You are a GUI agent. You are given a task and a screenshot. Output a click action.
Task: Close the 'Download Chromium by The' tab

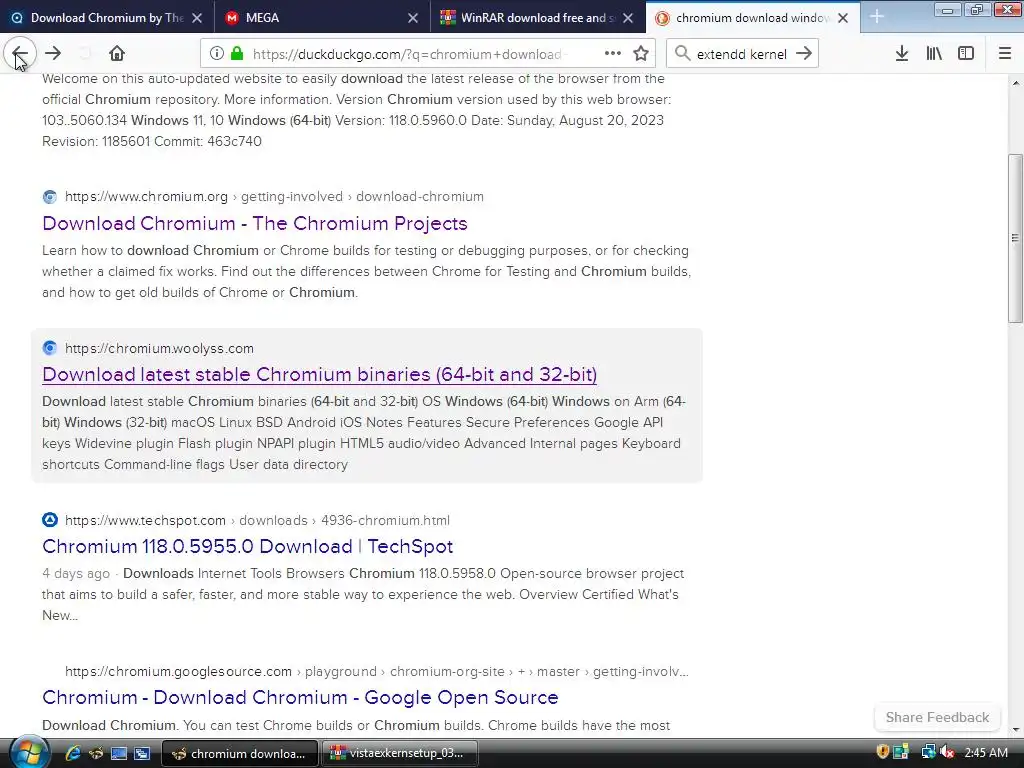coord(197,18)
